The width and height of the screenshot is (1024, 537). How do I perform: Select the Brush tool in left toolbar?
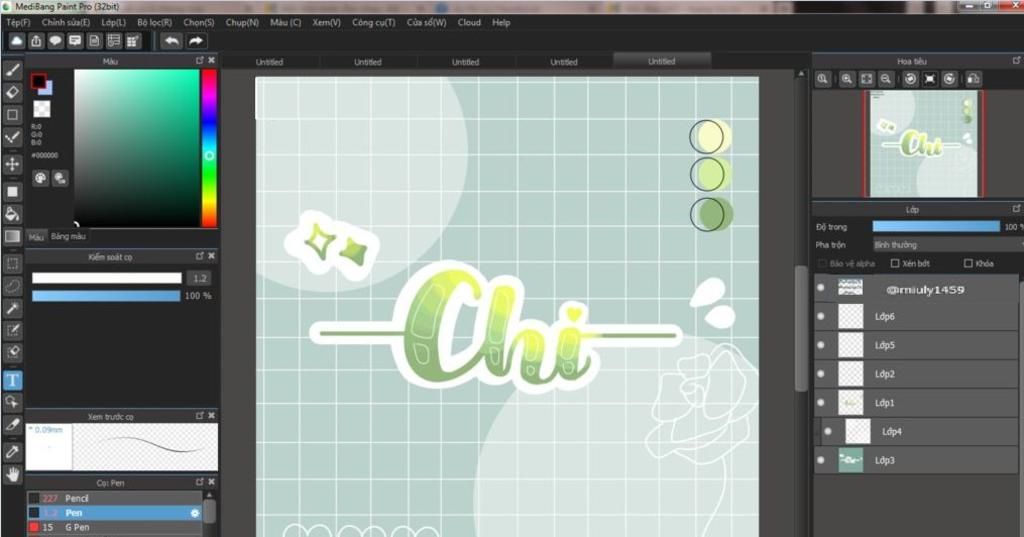point(12,70)
